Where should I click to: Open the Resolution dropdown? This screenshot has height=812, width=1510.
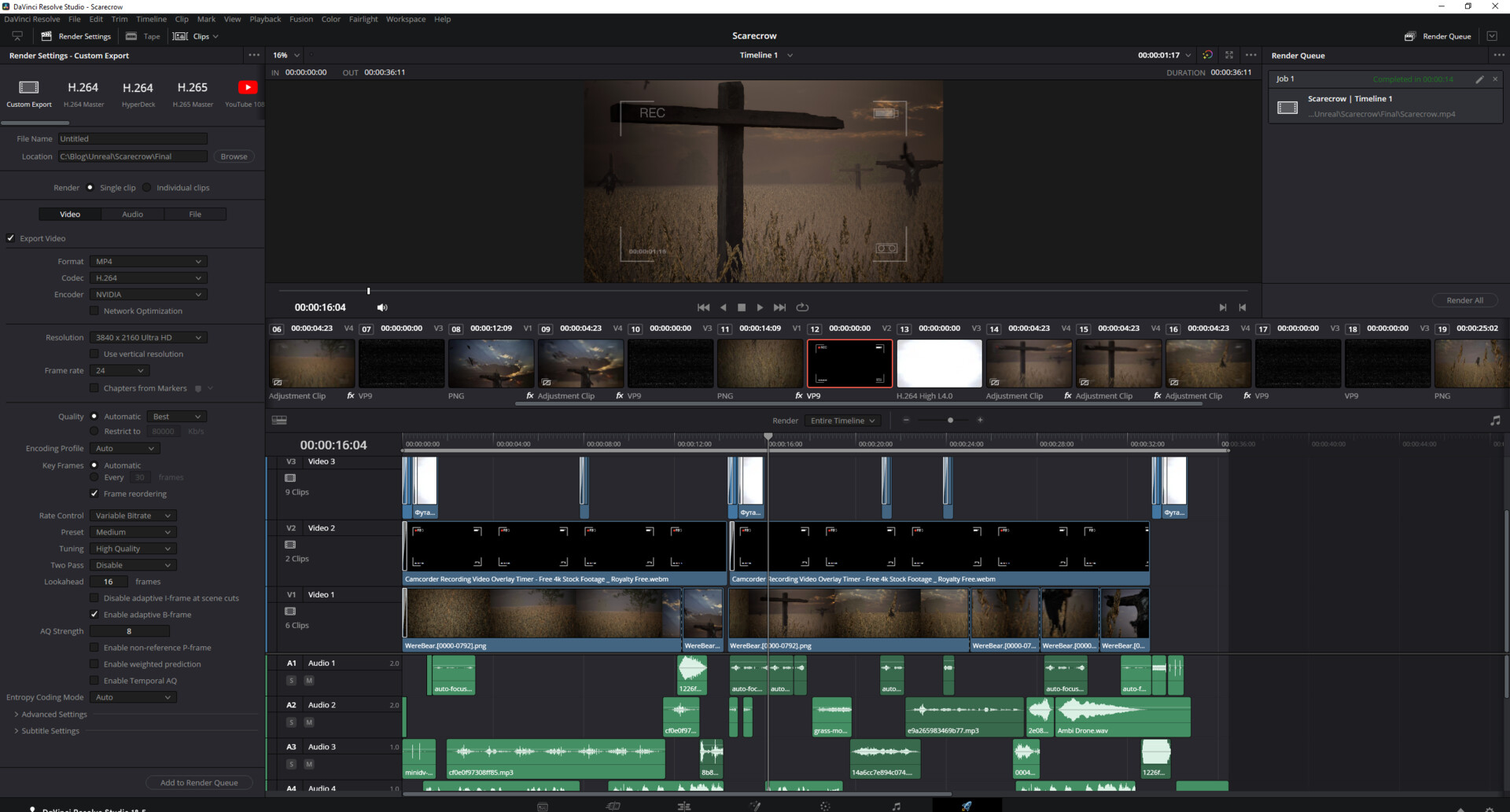148,337
